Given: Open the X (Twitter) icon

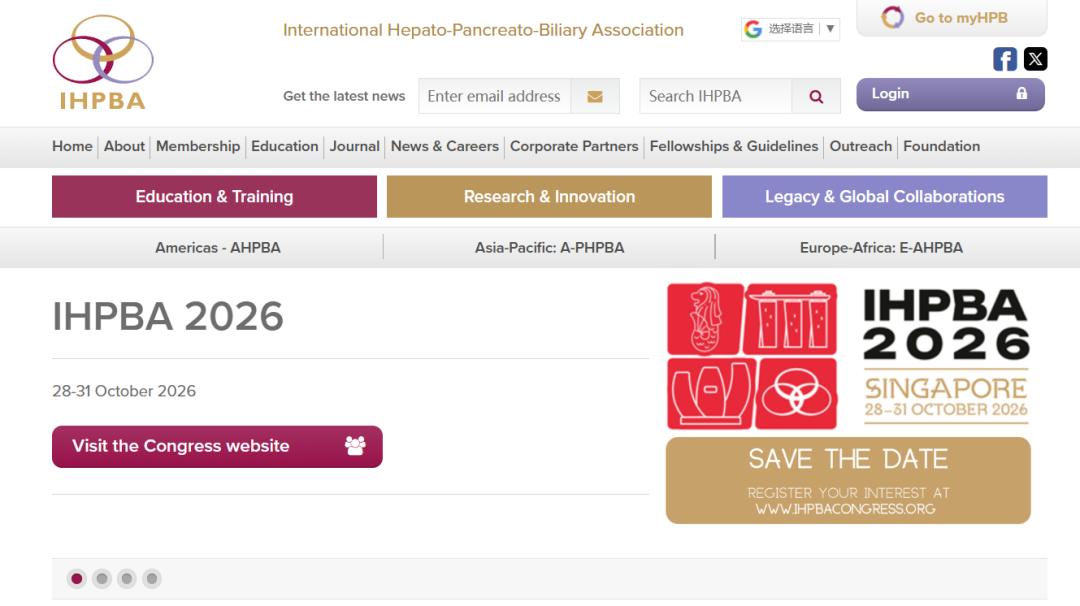Looking at the screenshot, I should coord(1036,59).
